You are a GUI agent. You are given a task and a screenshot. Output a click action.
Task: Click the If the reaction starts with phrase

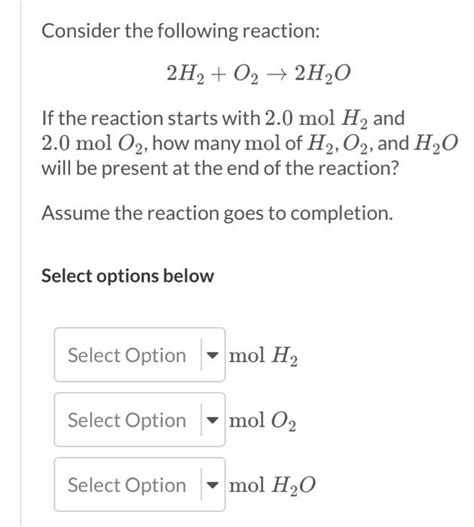click(x=151, y=119)
